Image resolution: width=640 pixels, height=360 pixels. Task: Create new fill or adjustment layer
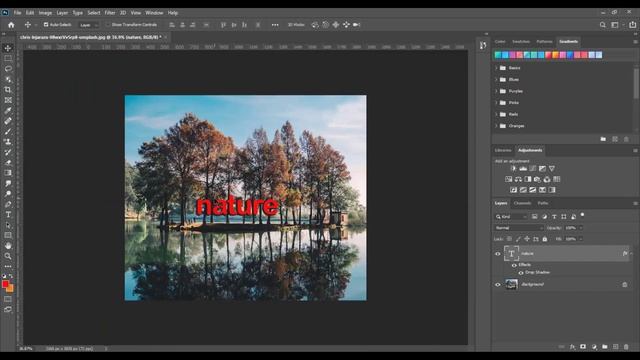pos(594,347)
